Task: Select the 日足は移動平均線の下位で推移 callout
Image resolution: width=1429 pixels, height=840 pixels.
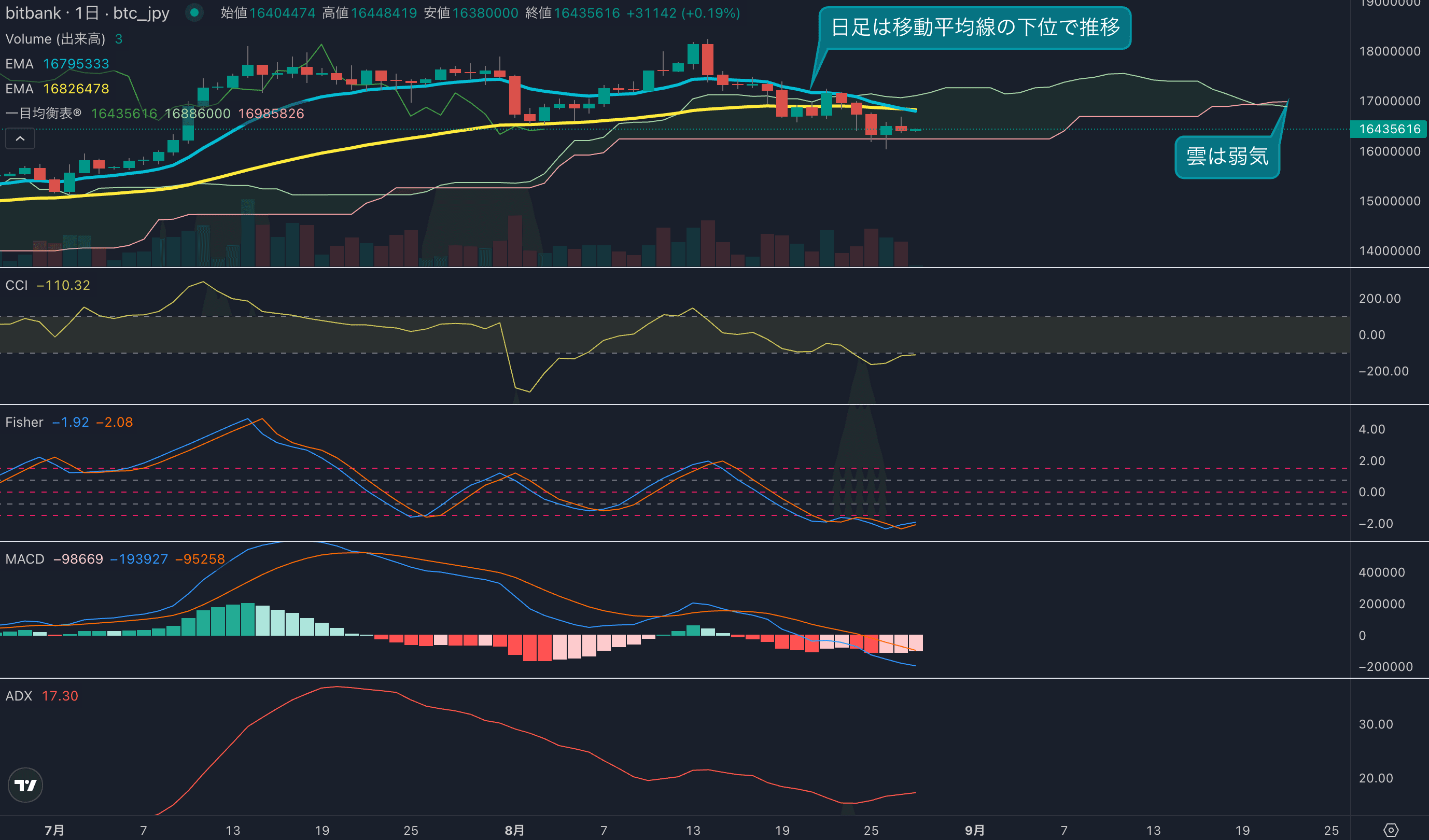Action: point(974,27)
